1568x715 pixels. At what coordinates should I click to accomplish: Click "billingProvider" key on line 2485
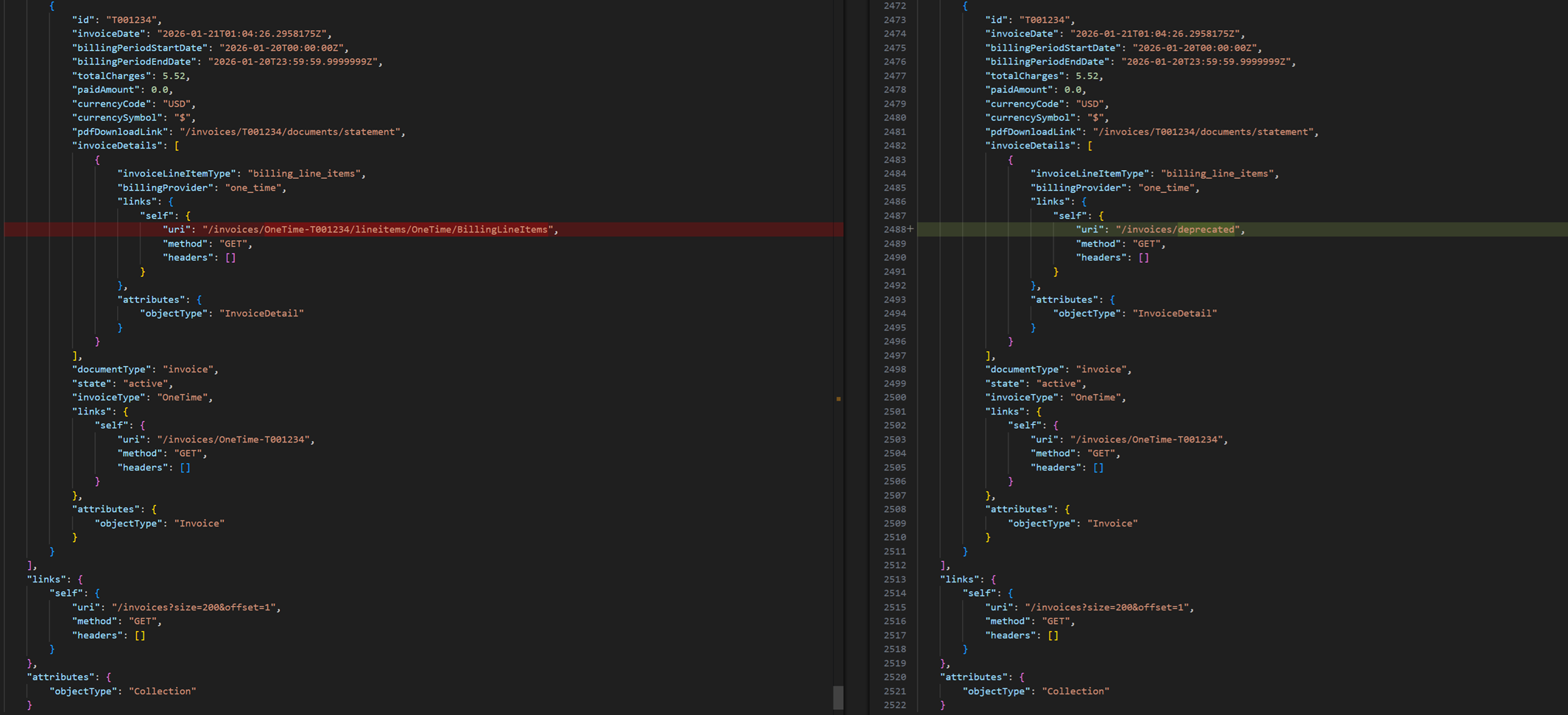[x=1079, y=188]
